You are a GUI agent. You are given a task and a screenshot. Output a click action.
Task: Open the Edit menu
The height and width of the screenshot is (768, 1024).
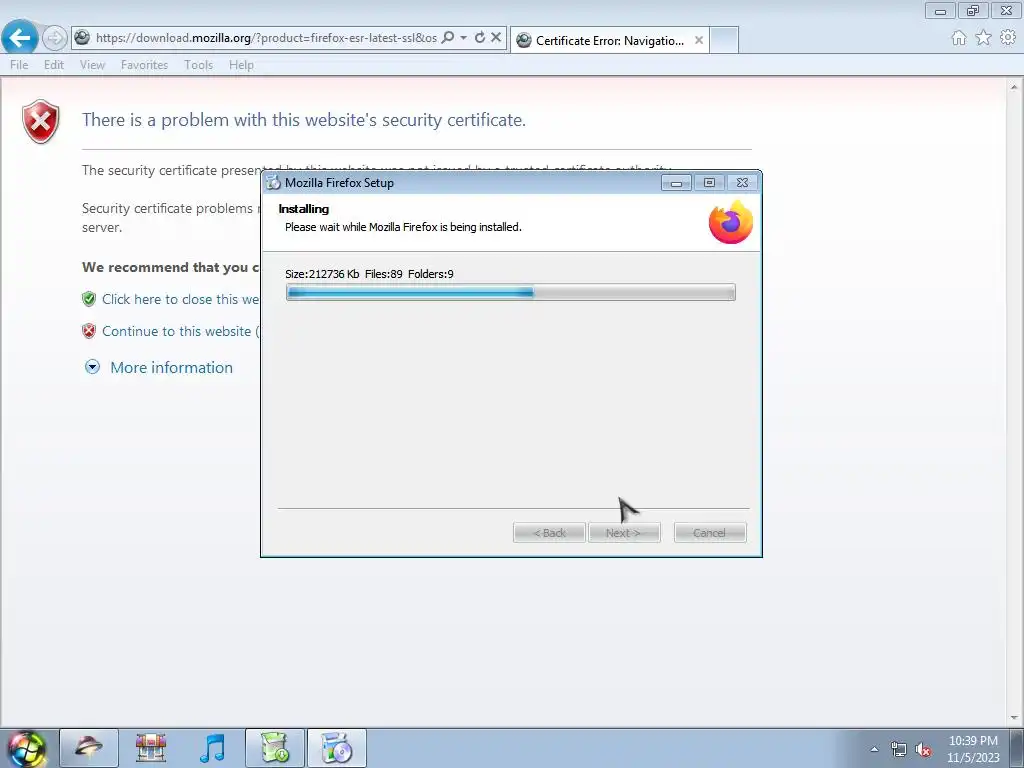pos(54,65)
